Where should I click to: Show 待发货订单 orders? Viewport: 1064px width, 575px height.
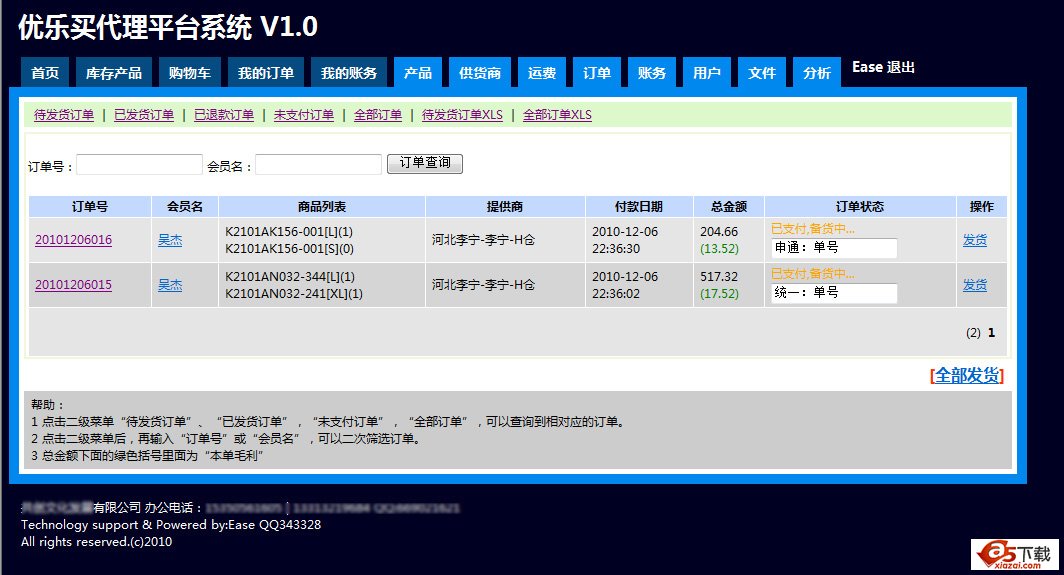click(64, 115)
